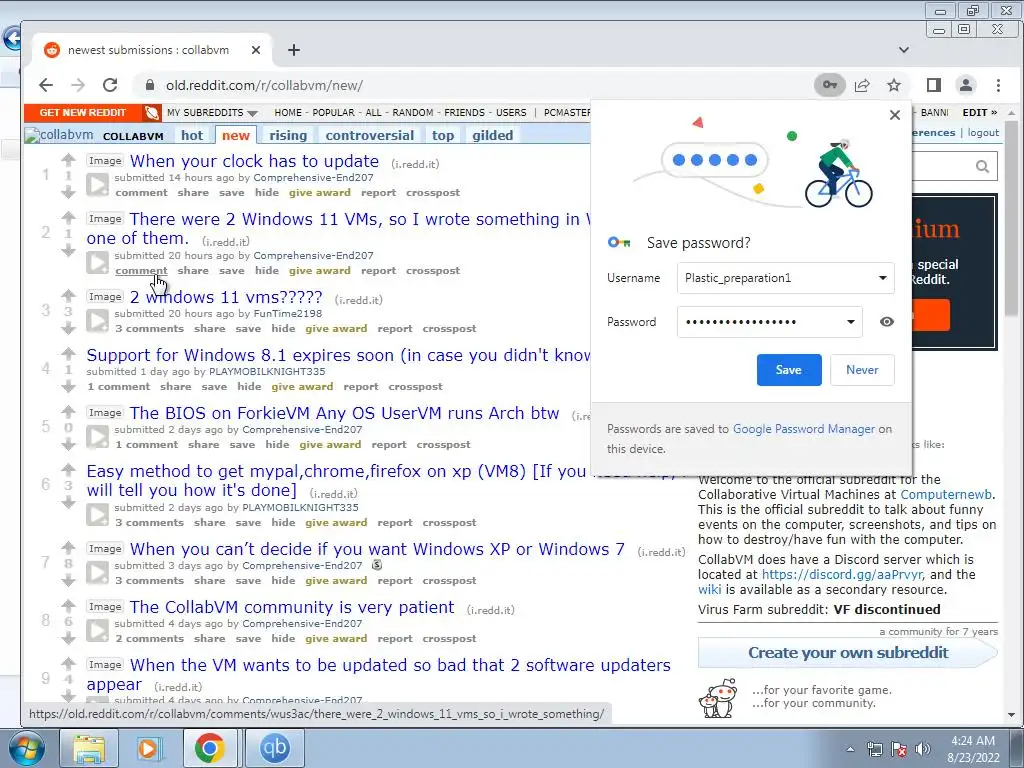Screen dimensions: 1024x768
Task: Open the tab search chevron
Action: coord(904,50)
